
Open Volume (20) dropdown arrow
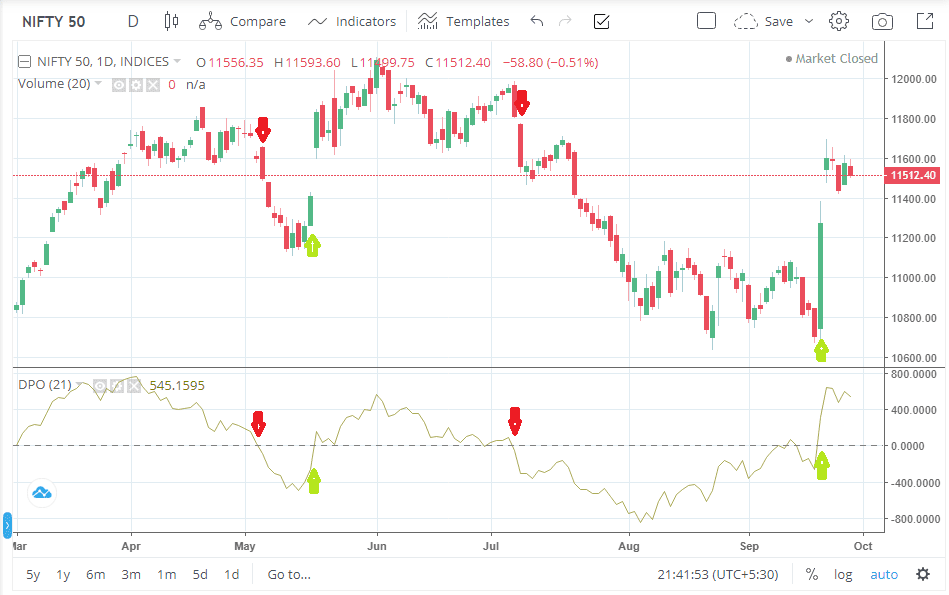(98, 84)
